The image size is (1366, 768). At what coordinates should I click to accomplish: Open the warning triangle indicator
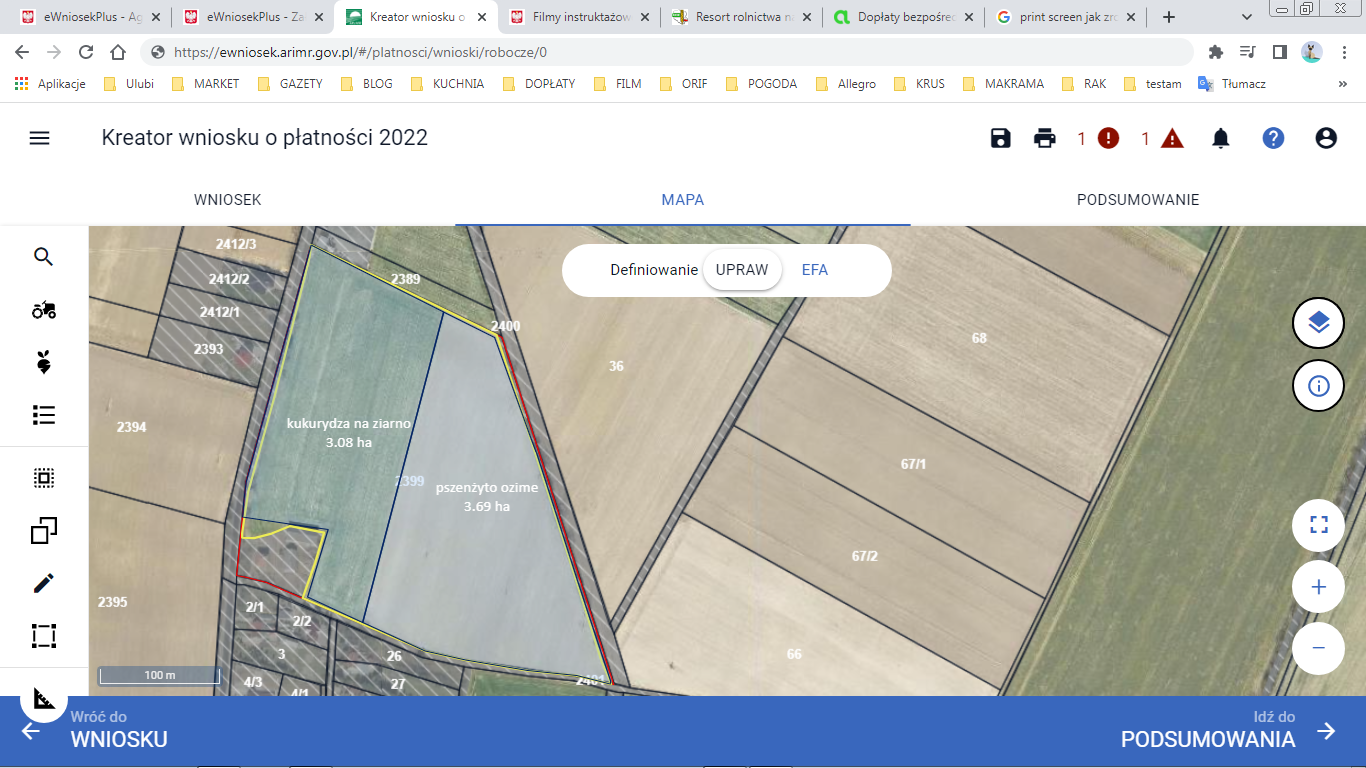(1172, 138)
